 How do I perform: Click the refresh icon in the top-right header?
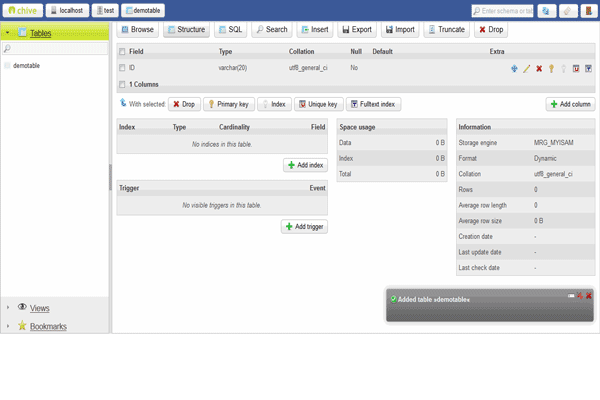(x=546, y=10)
